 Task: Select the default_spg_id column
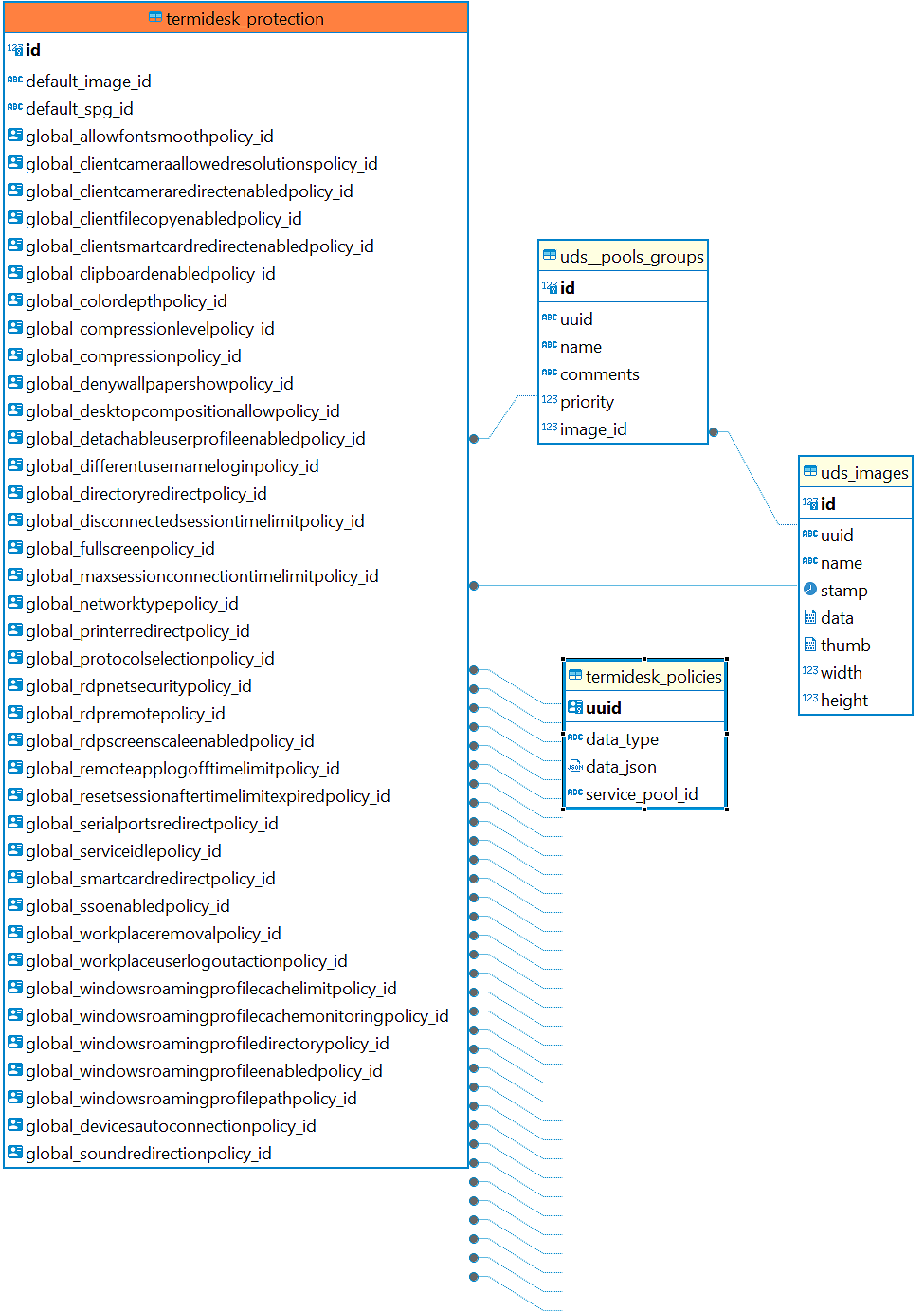tap(80, 109)
